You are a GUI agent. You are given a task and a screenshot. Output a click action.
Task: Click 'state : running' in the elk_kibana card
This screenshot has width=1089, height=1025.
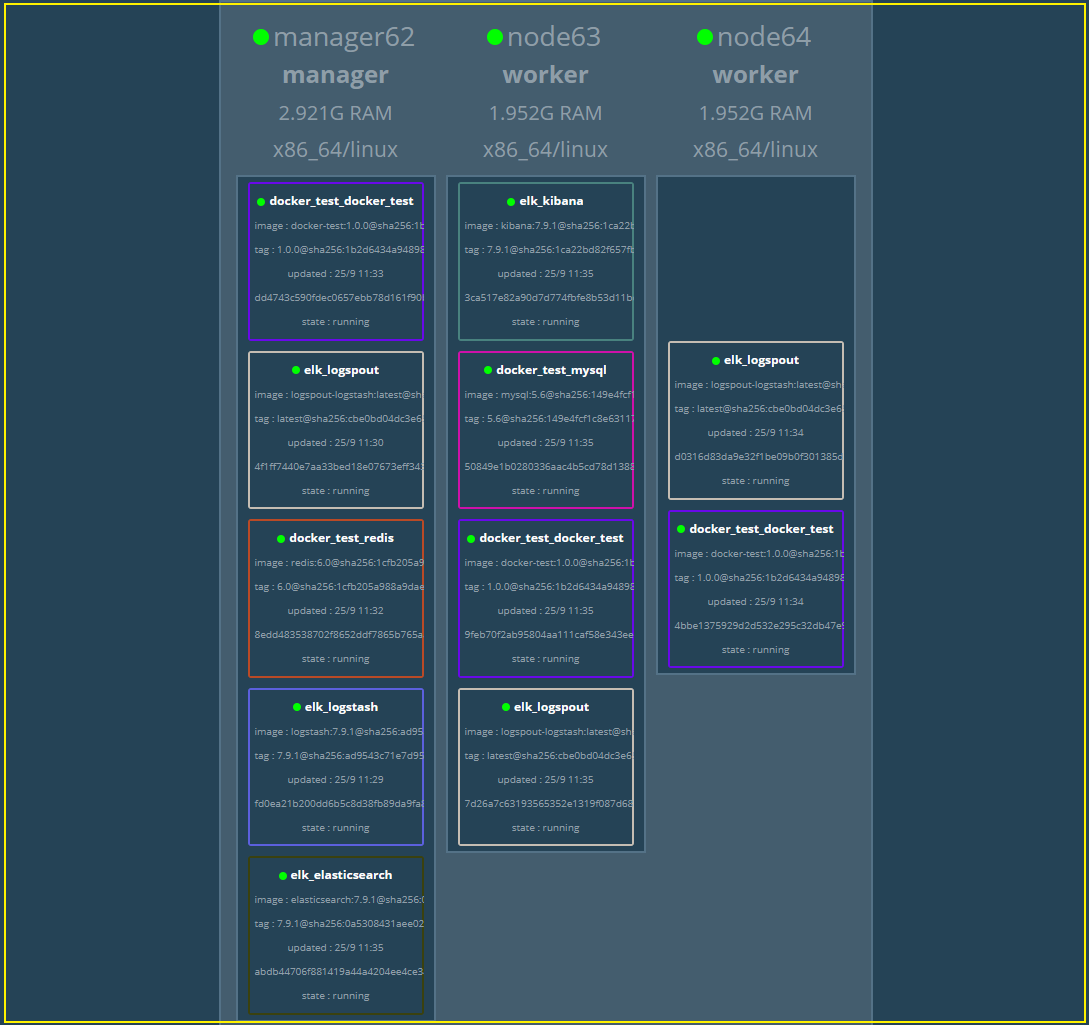click(545, 322)
